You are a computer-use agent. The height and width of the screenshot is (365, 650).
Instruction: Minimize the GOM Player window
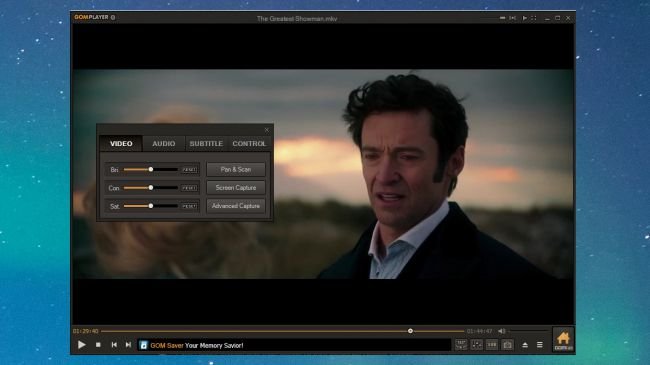coord(547,18)
